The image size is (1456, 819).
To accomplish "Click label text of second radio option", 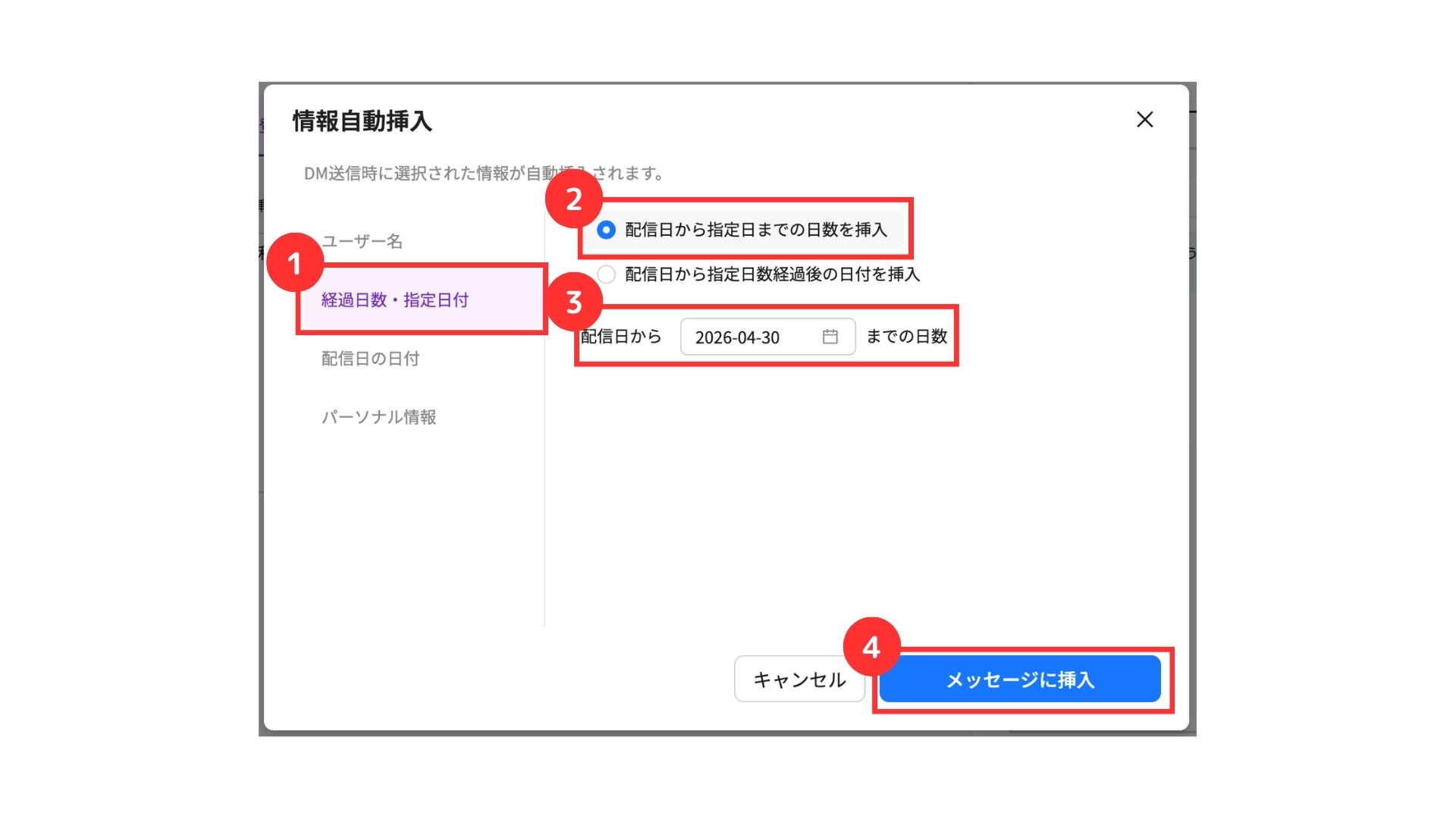I will (x=772, y=275).
